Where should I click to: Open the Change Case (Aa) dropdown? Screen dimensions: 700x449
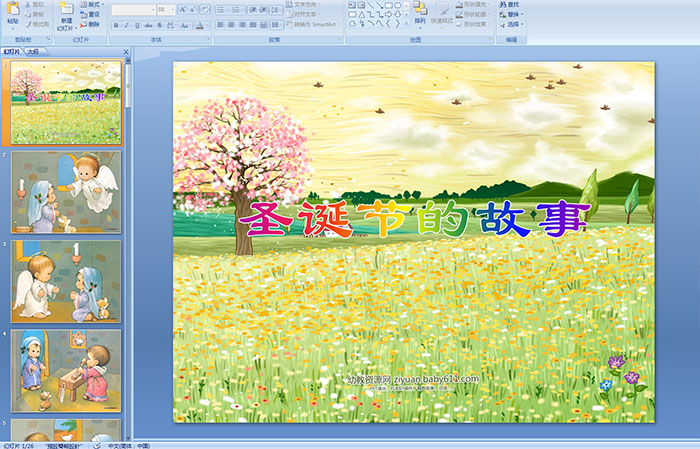(185, 25)
